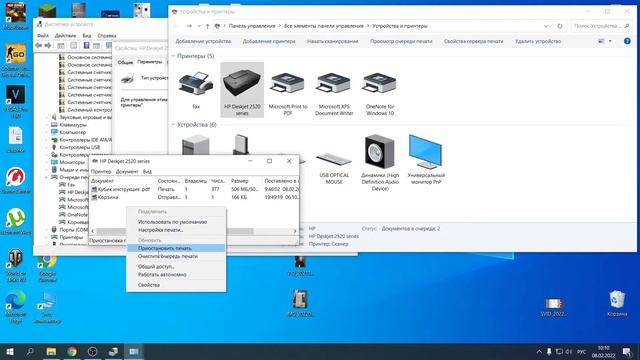Open the notification center in the tray
The height and width of the screenshot is (360, 640).
point(627,351)
